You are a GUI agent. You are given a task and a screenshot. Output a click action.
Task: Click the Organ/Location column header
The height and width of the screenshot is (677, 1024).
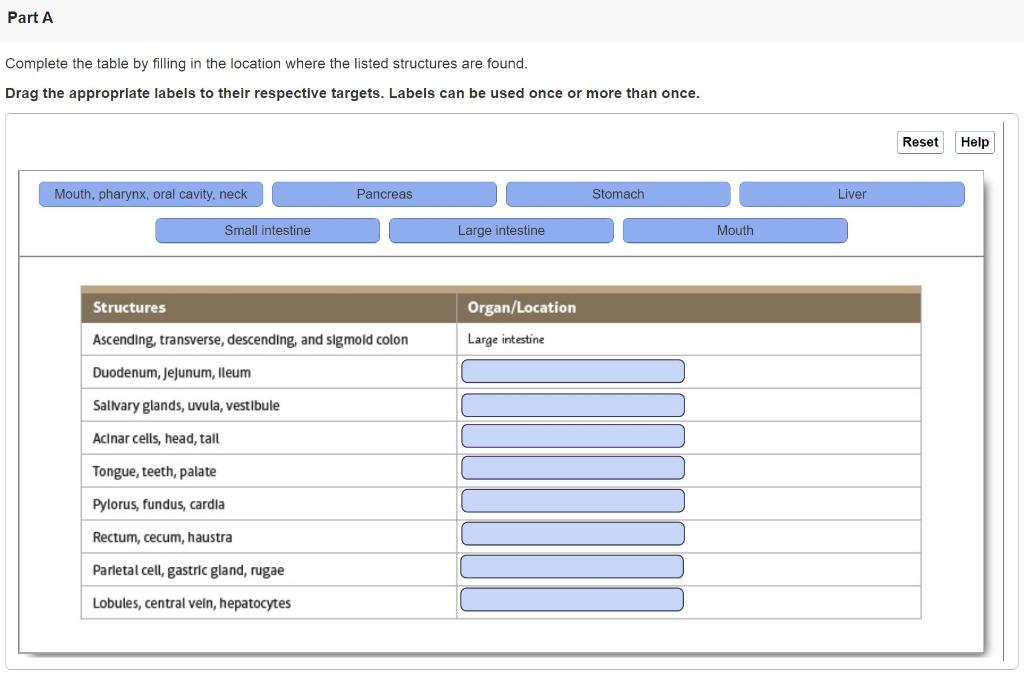(521, 307)
